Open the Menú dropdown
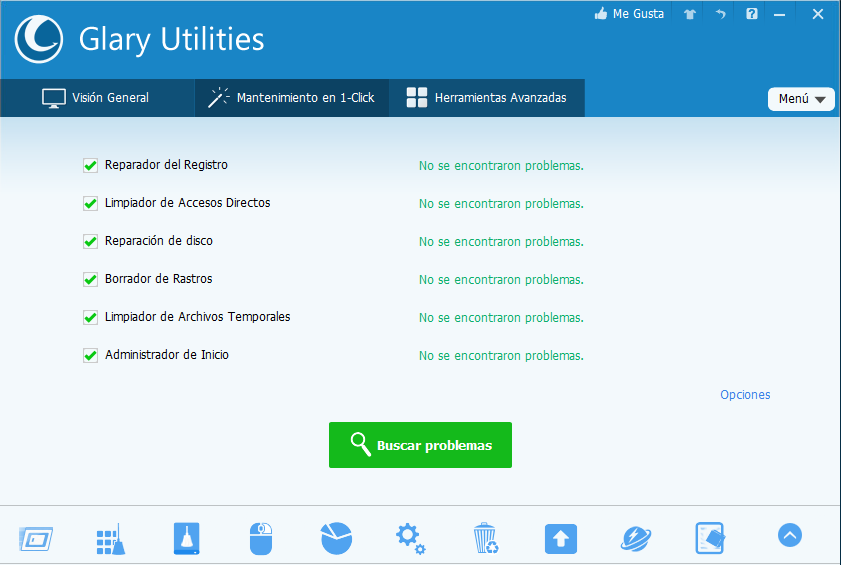The image size is (841, 565). (x=801, y=99)
